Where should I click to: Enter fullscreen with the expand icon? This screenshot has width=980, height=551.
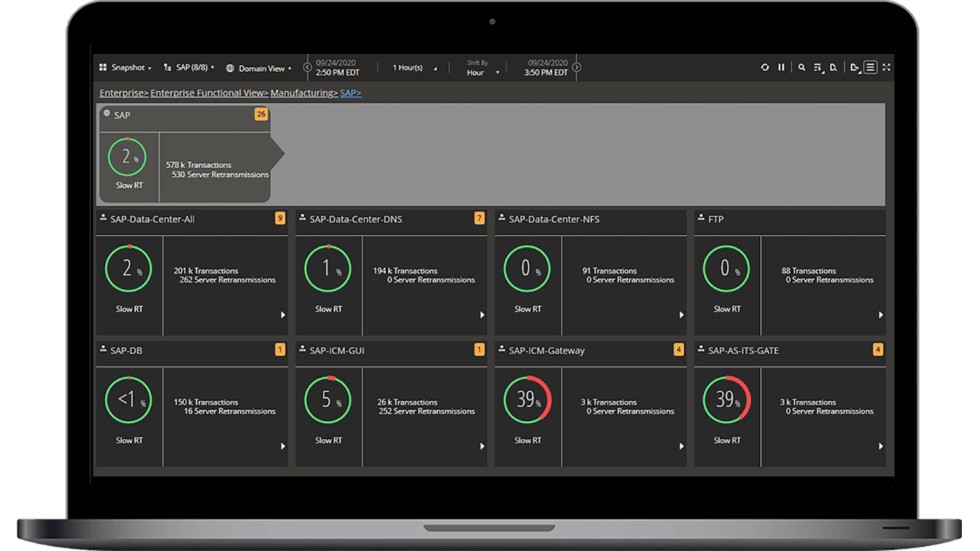[x=887, y=68]
